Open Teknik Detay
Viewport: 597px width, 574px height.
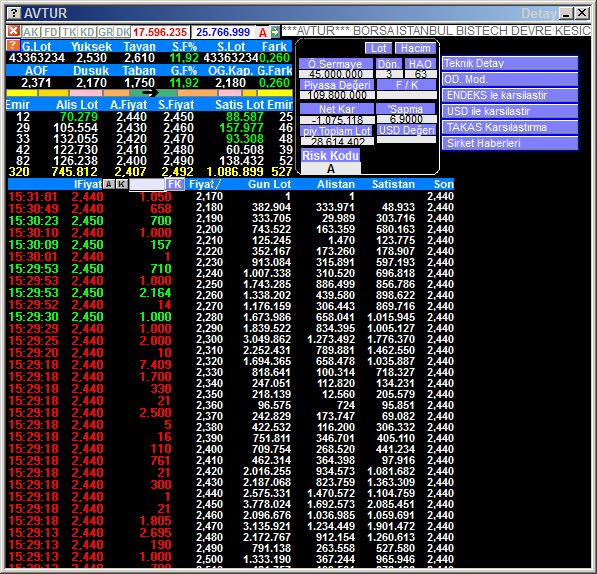click(x=510, y=63)
